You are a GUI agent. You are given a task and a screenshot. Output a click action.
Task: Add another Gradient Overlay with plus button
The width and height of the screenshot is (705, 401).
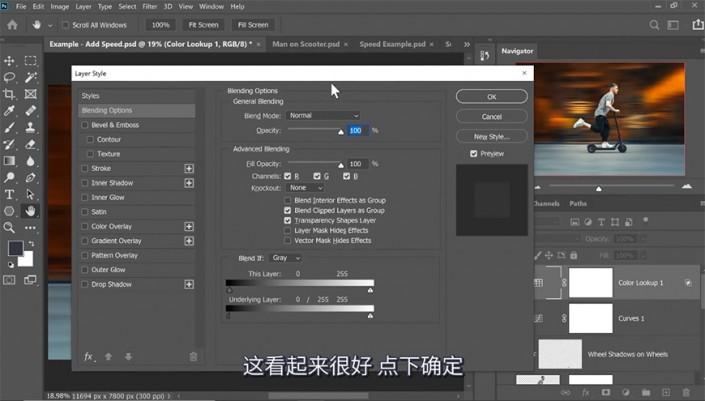pos(189,241)
